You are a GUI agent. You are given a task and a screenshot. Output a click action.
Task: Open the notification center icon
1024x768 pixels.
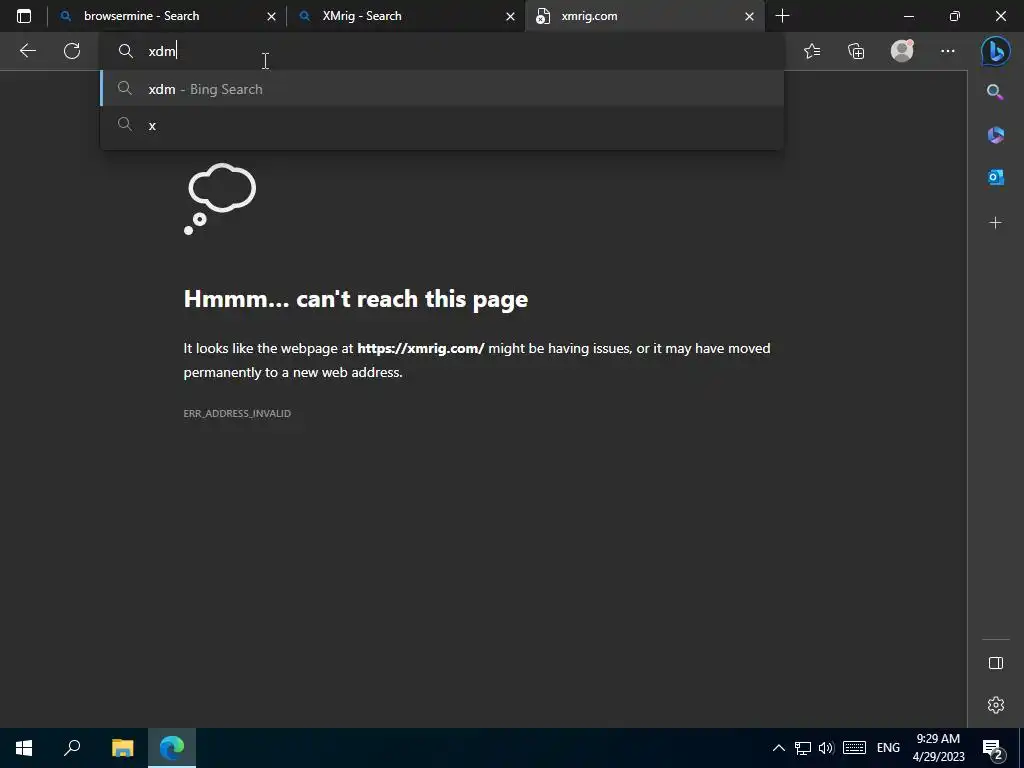[x=993, y=748]
